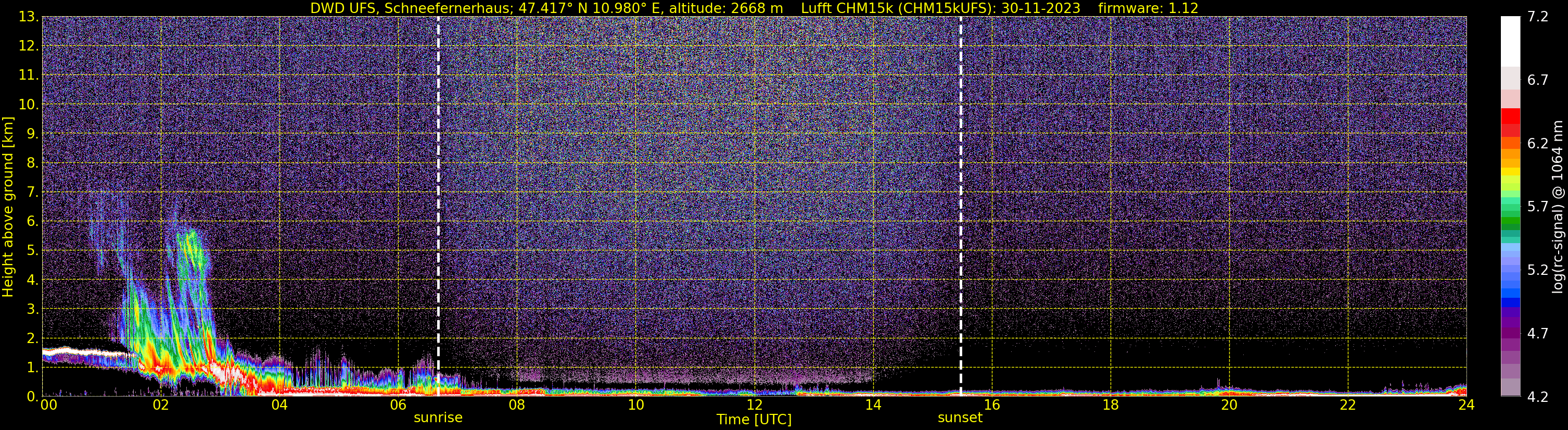Click the colorbar label 'log(rc-signal) @ 1064 nm'

[x=1557, y=206]
